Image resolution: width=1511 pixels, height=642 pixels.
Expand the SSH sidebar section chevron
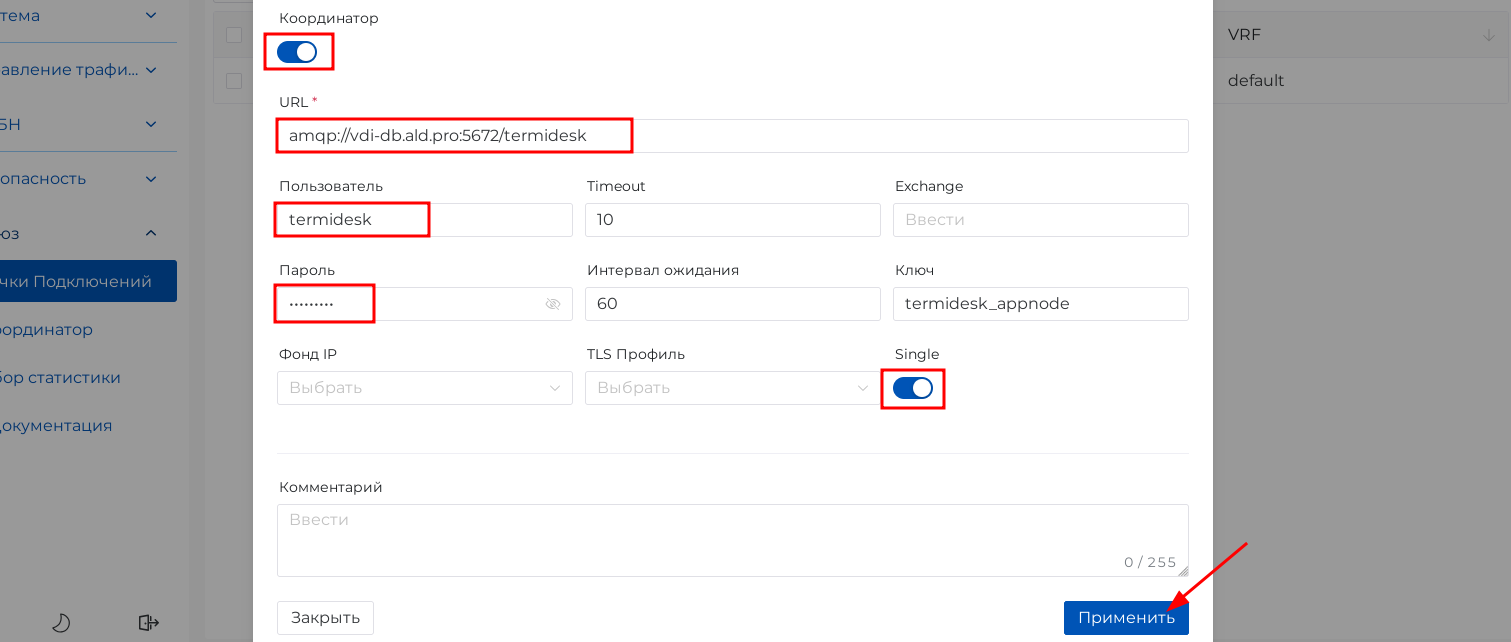click(151, 124)
